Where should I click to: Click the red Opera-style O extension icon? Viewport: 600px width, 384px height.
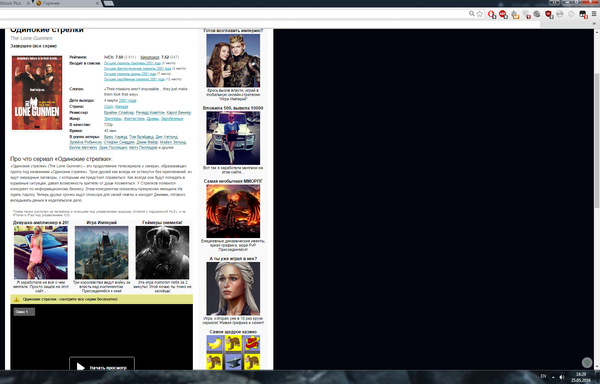(491, 14)
